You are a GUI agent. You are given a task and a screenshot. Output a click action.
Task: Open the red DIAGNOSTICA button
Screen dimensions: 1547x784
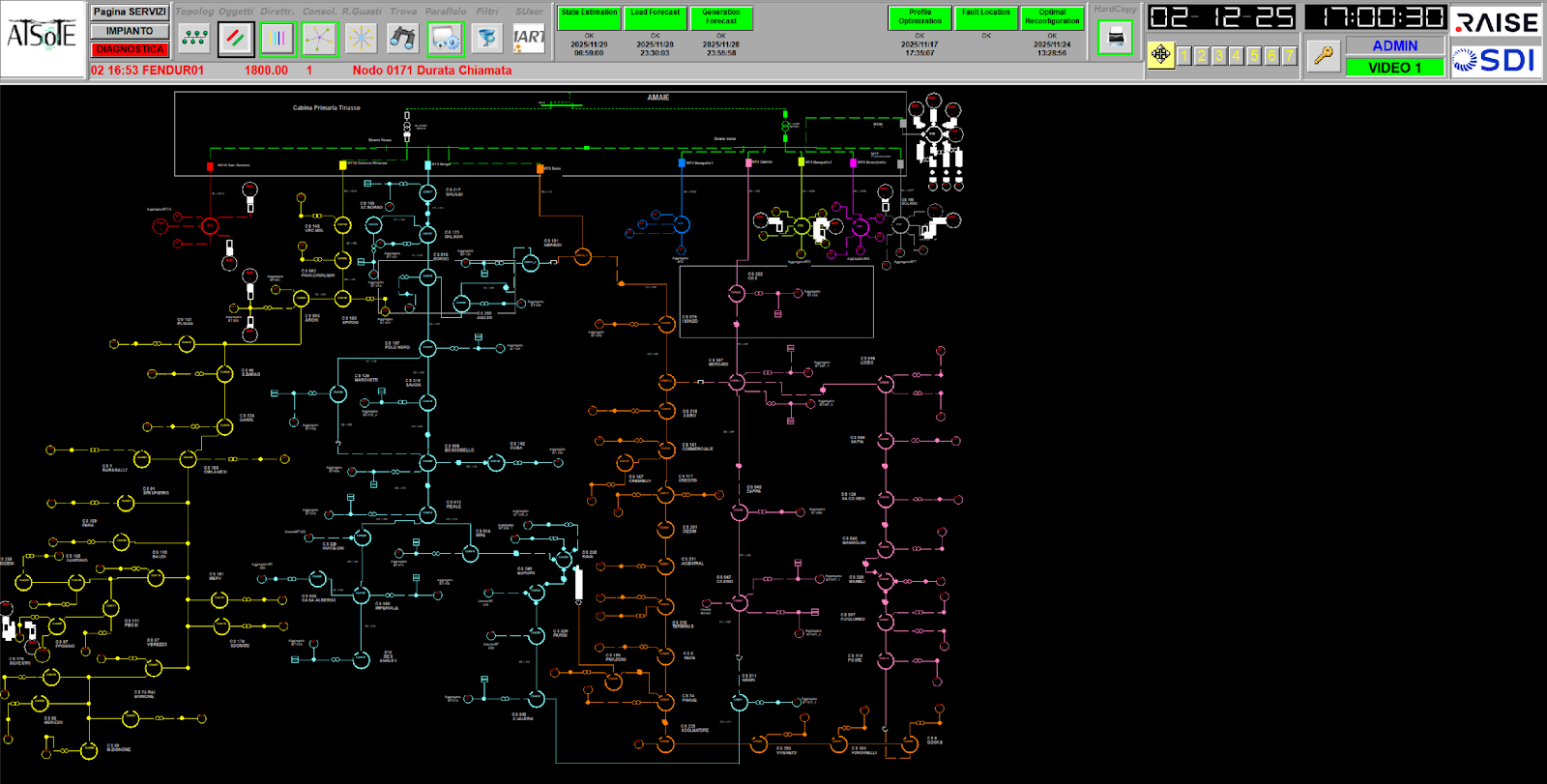pos(130,49)
